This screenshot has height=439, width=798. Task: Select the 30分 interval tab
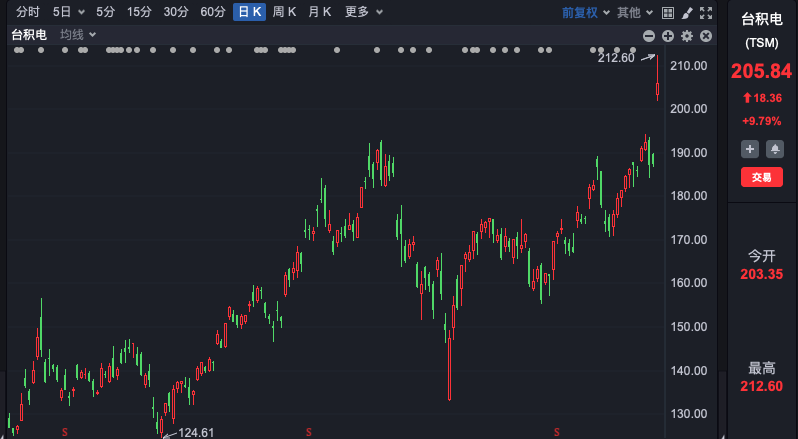[x=176, y=12]
